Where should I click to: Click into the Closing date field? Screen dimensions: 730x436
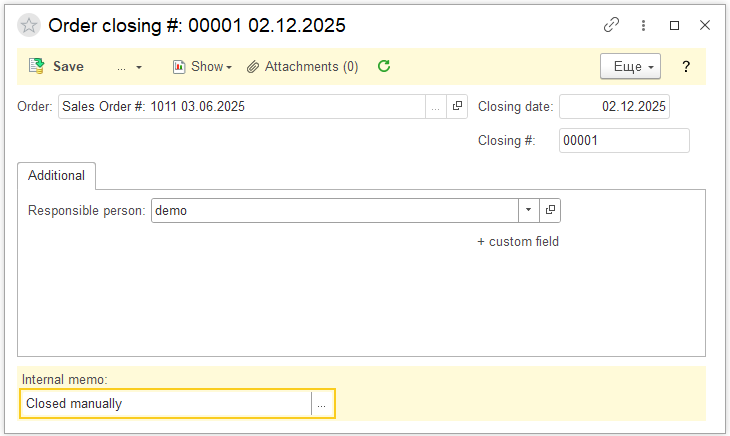tap(613, 106)
